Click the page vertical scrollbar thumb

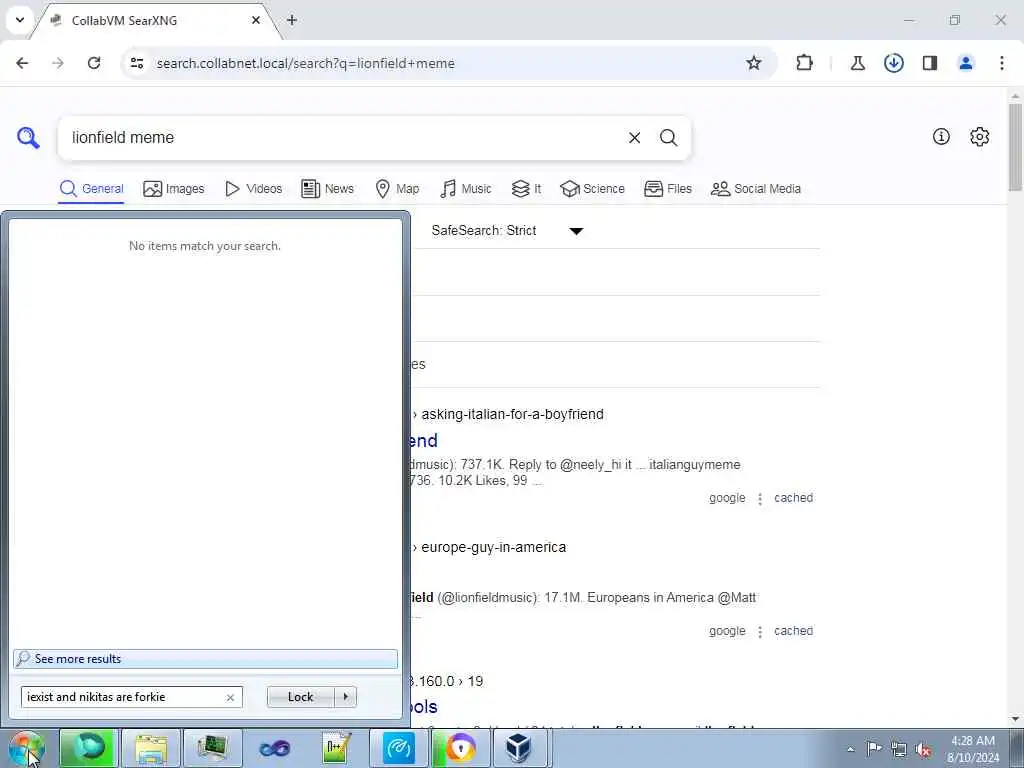click(x=1016, y=147)
